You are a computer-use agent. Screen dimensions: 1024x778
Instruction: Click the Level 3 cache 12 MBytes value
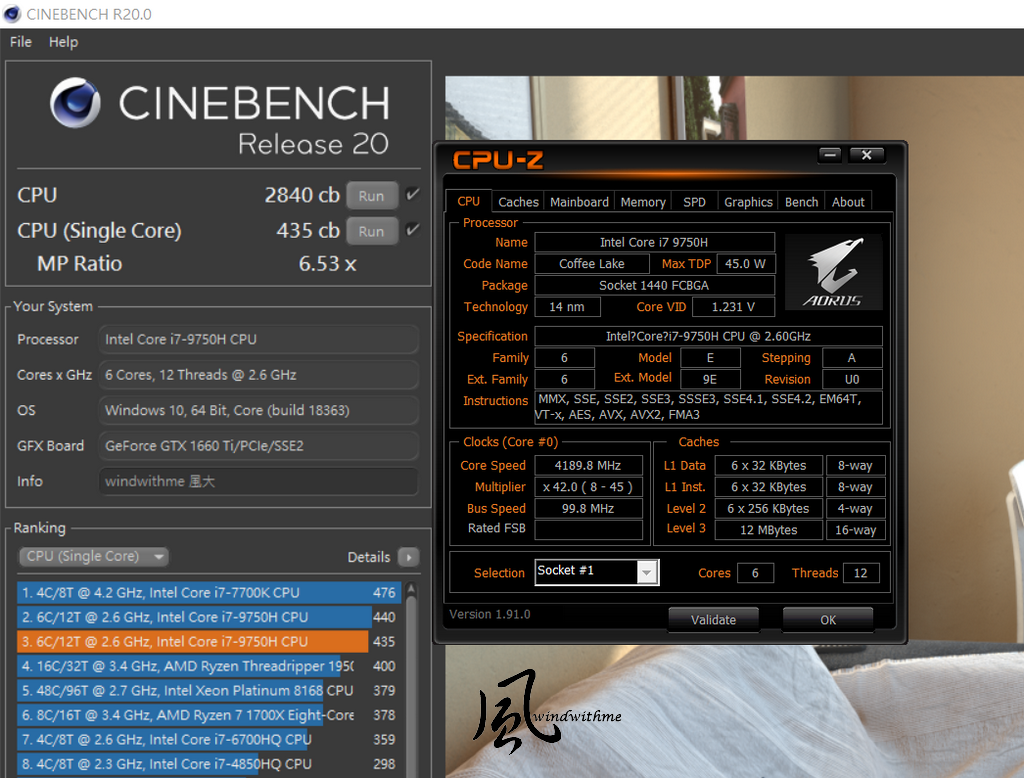click(769, 530)
